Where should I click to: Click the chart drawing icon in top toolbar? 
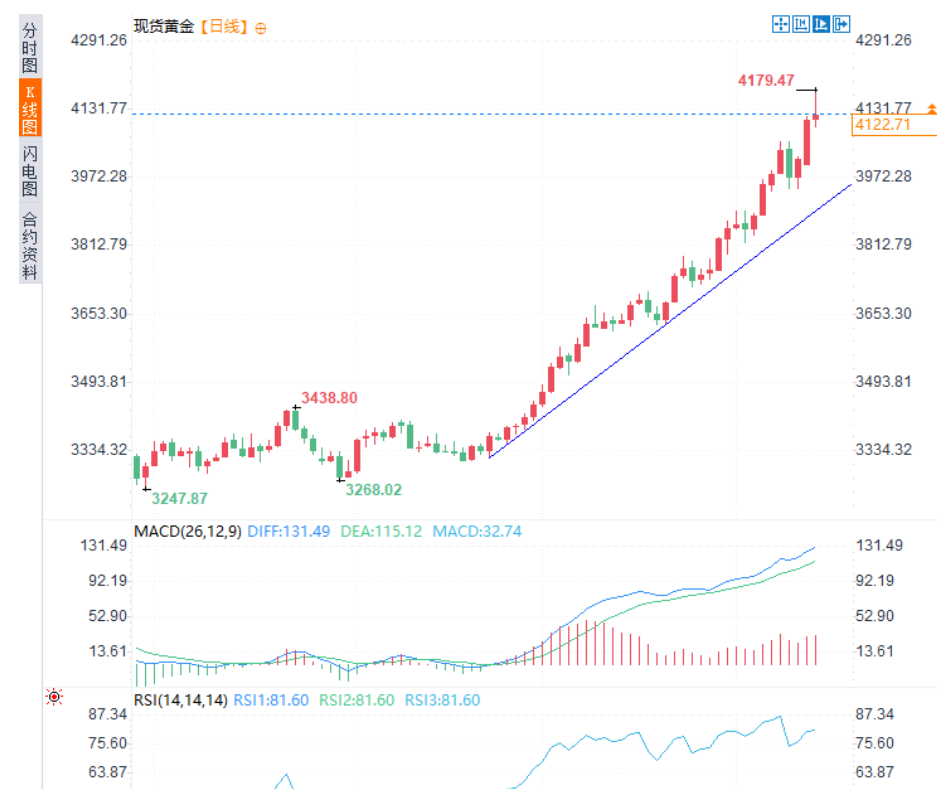click(800, 24)
